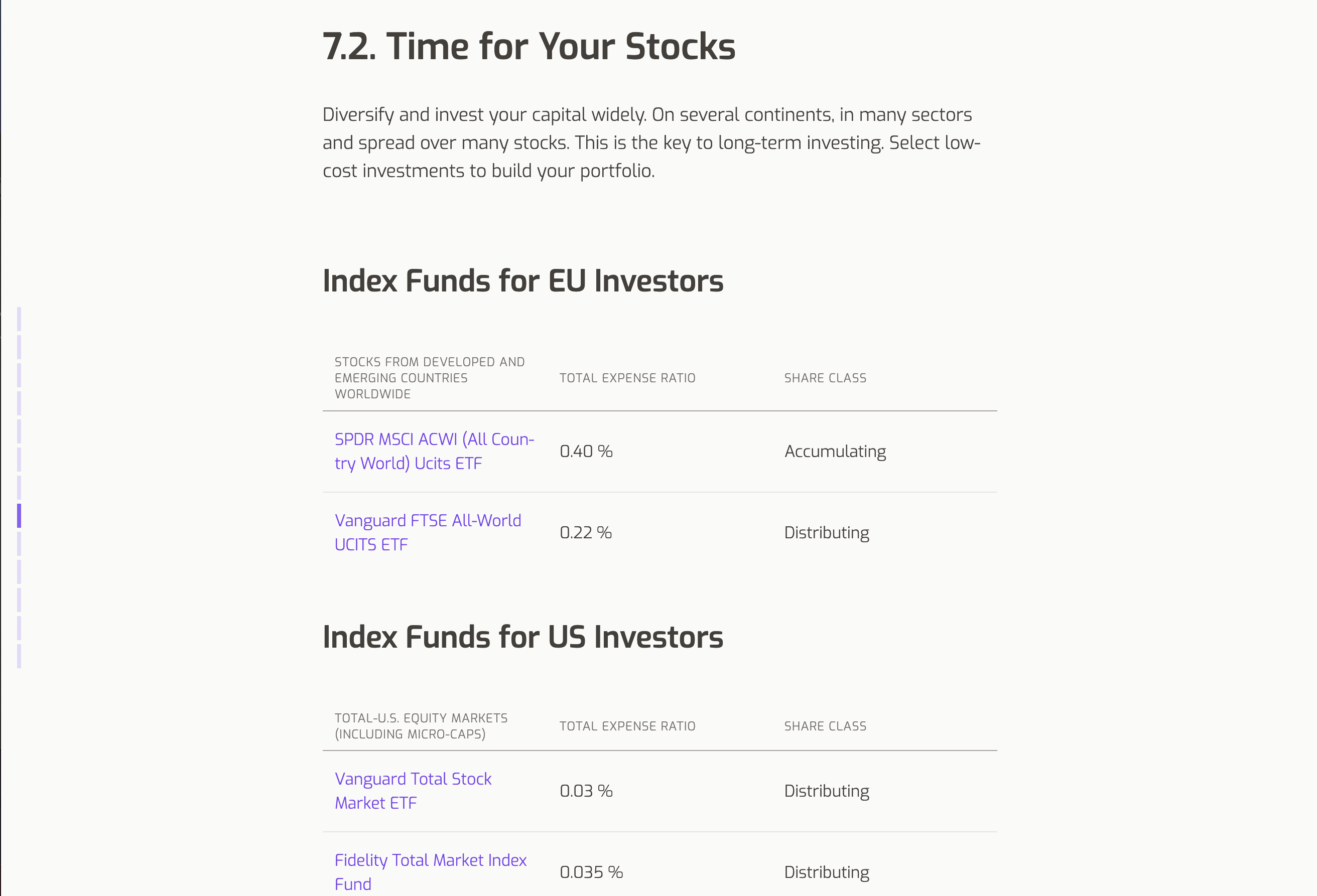Image resolution: width=1317 pixels, height=896 pixels.
Task: Click the 0.035 % expense ratio cell
Action: click(x=591, y=872)
